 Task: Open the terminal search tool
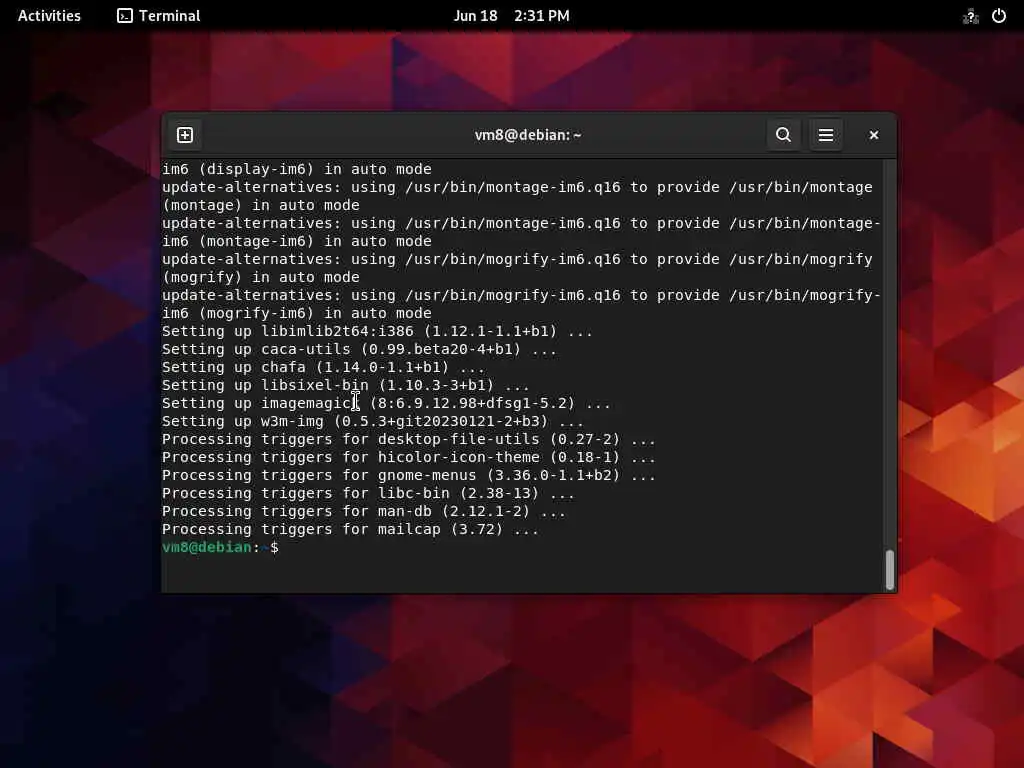(x=784, y=135)
